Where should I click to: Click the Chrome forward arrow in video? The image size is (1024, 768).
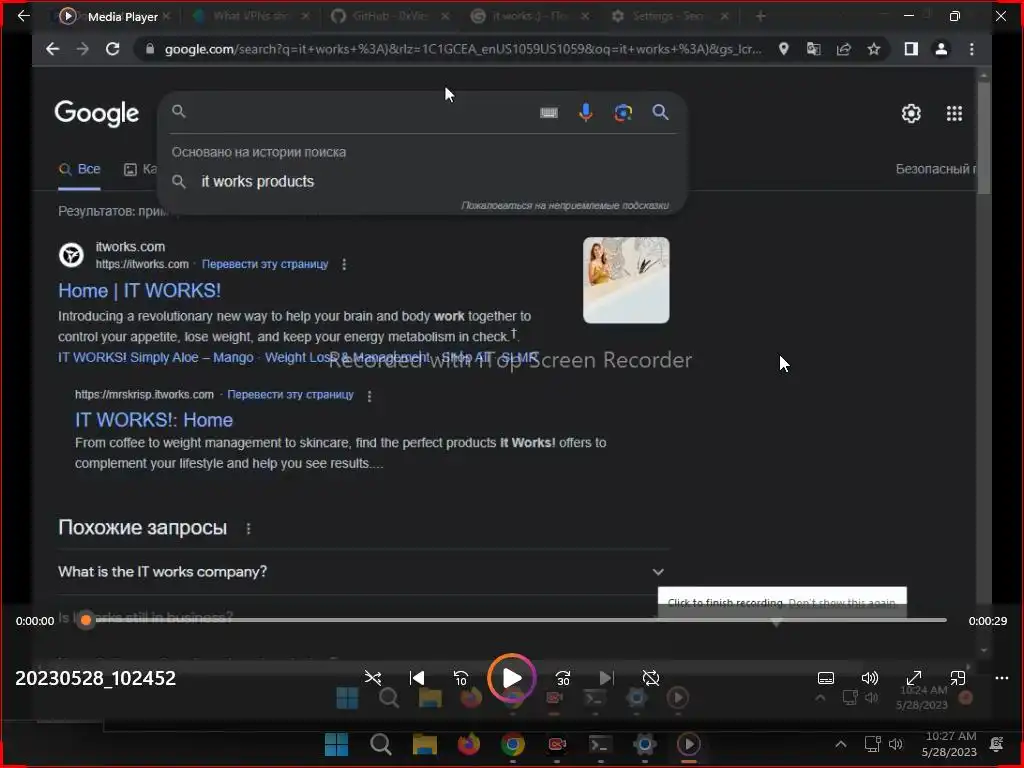(x=82, y=49)
